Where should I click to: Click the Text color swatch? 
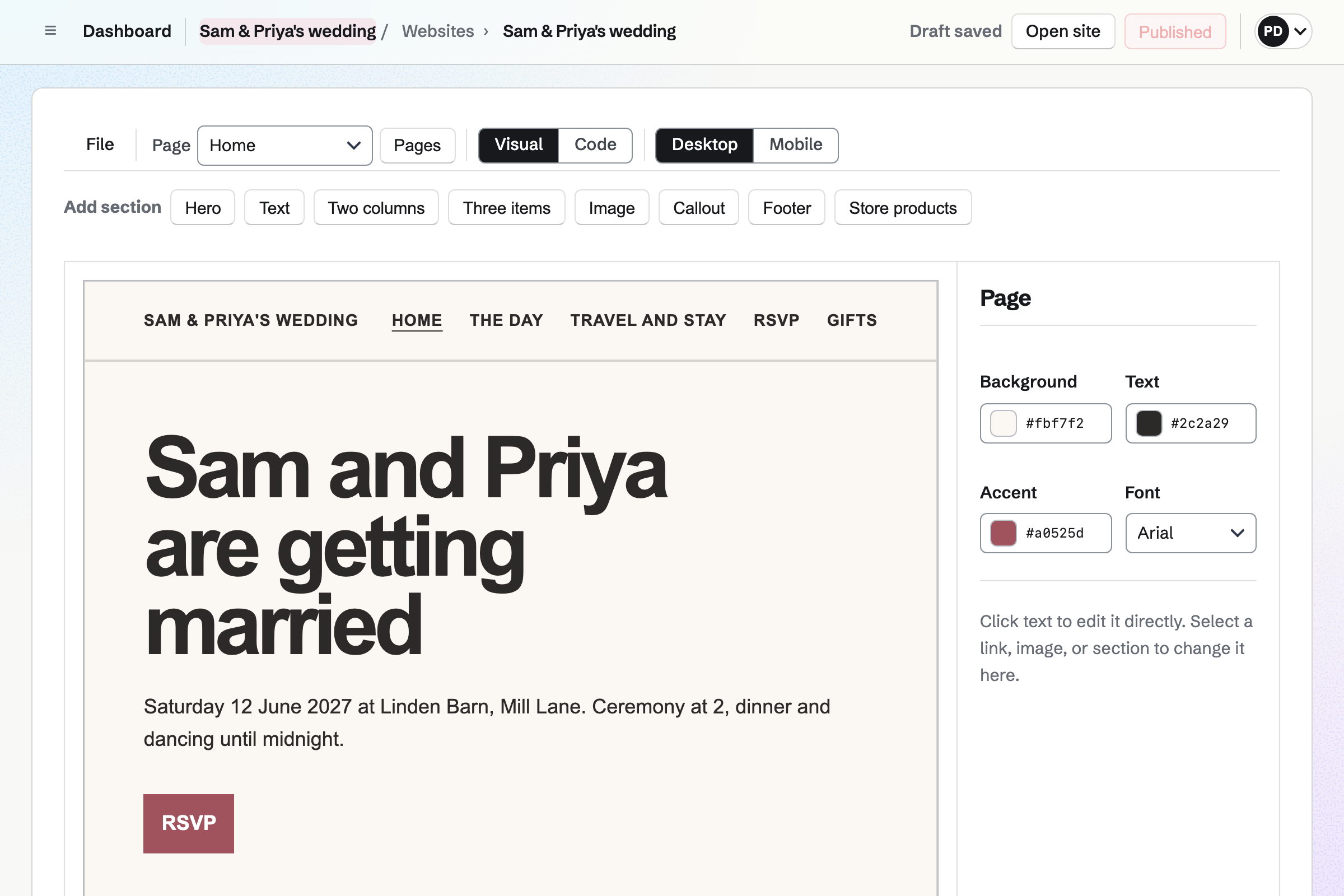[x=1149, y=423]
